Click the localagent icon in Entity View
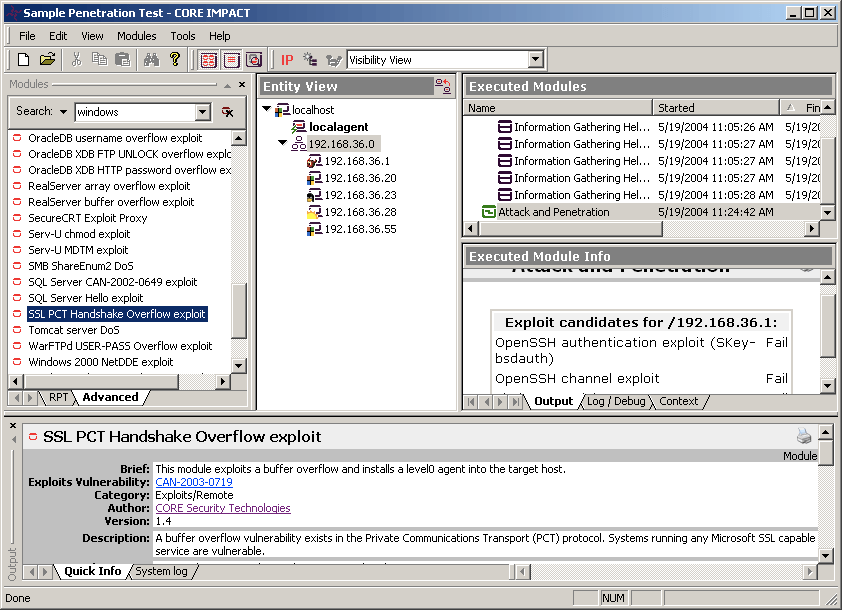 click(x=299, y=127)
